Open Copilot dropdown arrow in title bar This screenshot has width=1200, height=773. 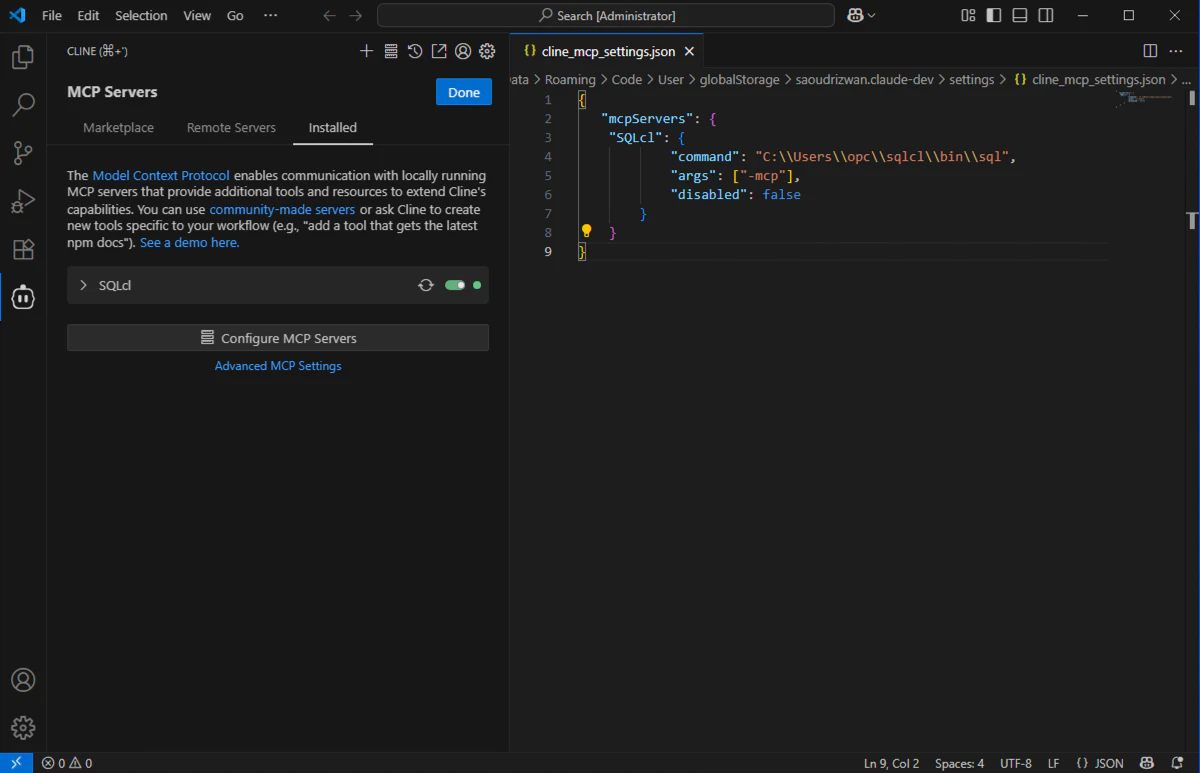point(872,15)
